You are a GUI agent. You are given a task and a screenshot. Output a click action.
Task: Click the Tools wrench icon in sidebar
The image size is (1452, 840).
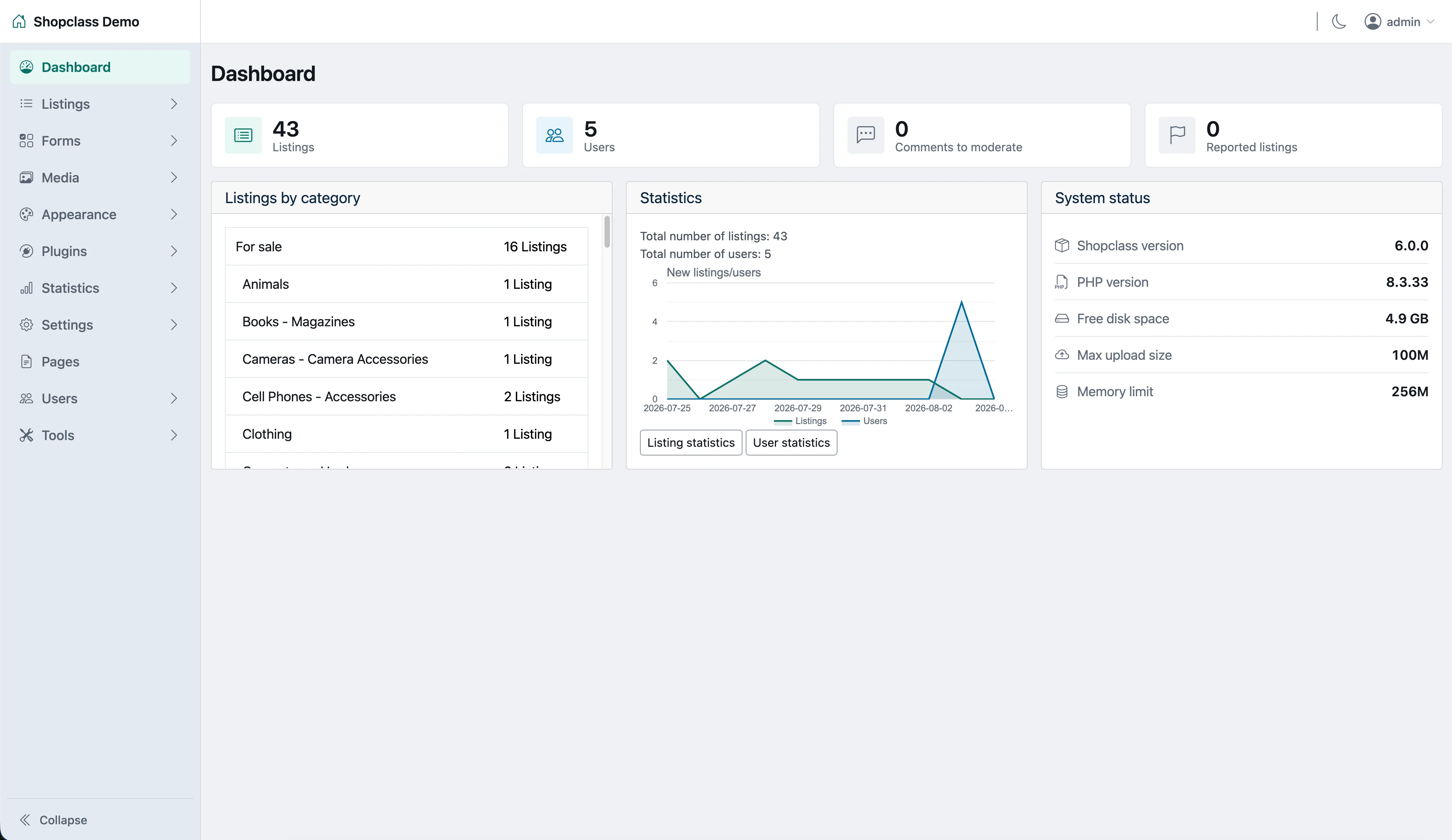pos(26,435)
